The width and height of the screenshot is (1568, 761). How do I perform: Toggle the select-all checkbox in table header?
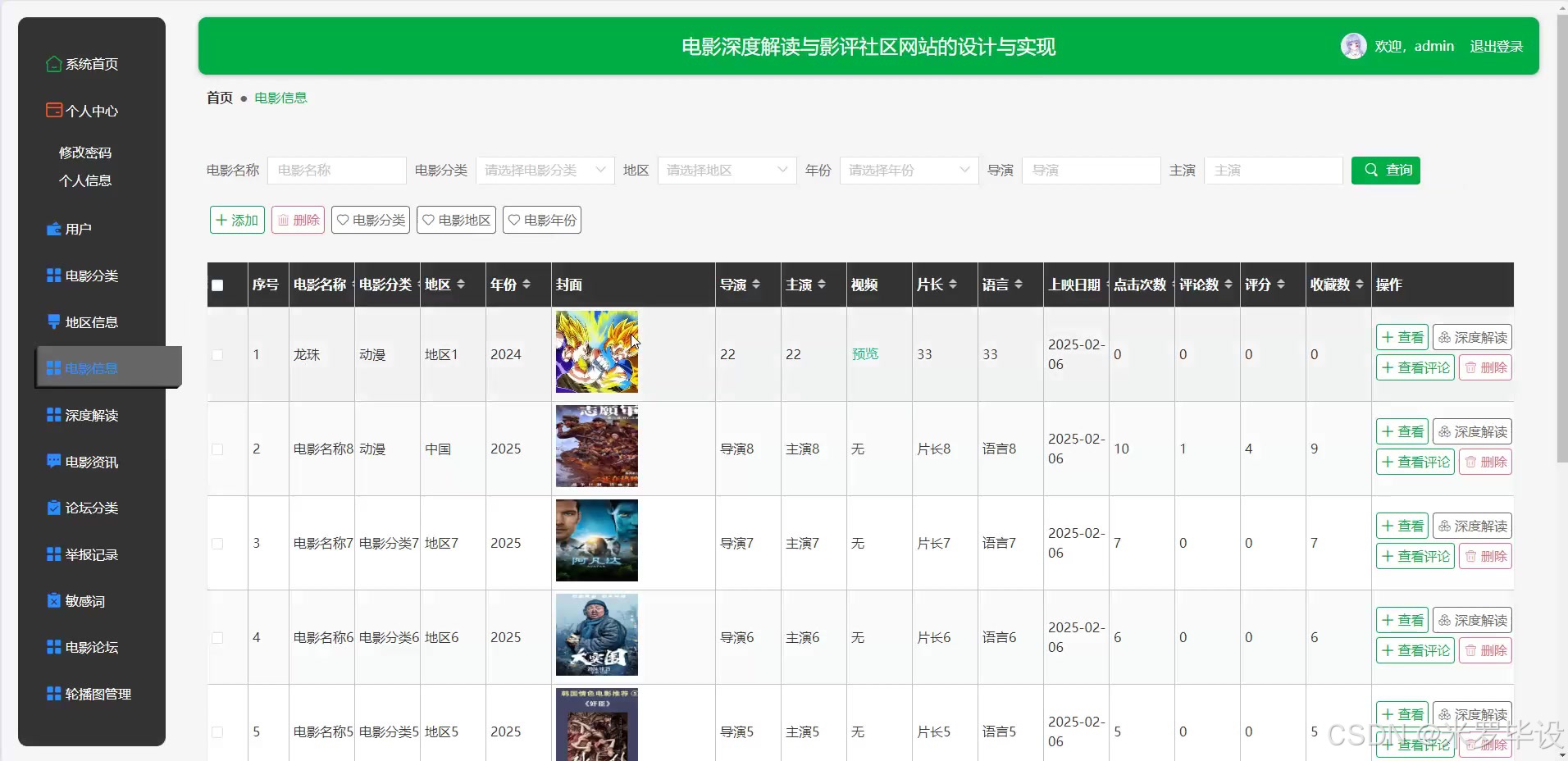click(x=217, y=285)
